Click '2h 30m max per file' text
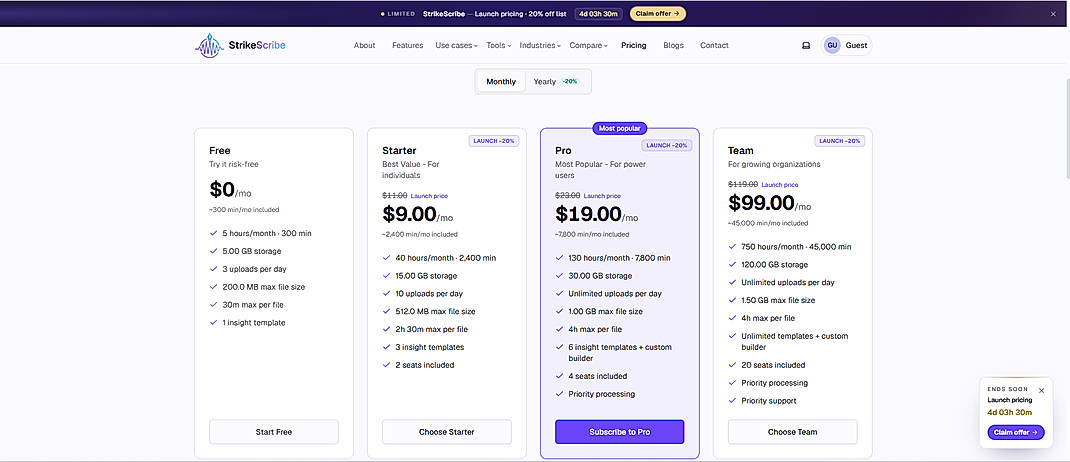 (431, 329)
